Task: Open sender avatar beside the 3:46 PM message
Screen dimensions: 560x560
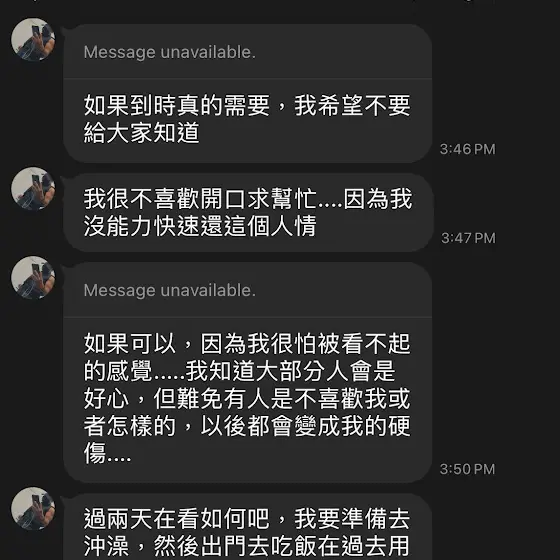Action: [x=33, y=40]
